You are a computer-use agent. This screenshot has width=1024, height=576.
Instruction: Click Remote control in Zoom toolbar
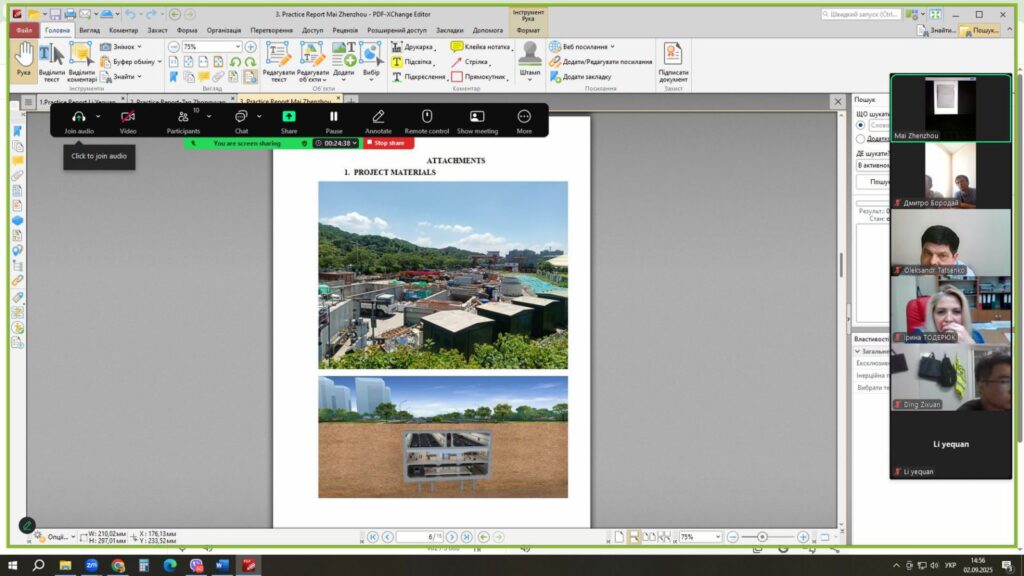click(x=426, y=121)
